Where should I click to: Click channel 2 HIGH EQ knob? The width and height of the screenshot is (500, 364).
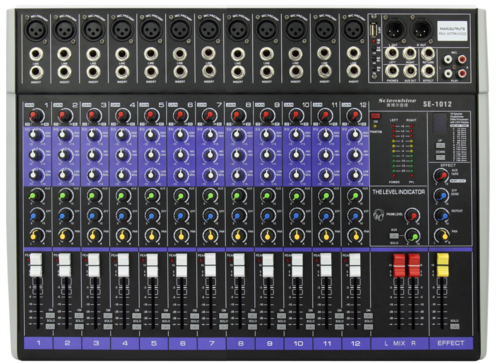click(65, 135)
